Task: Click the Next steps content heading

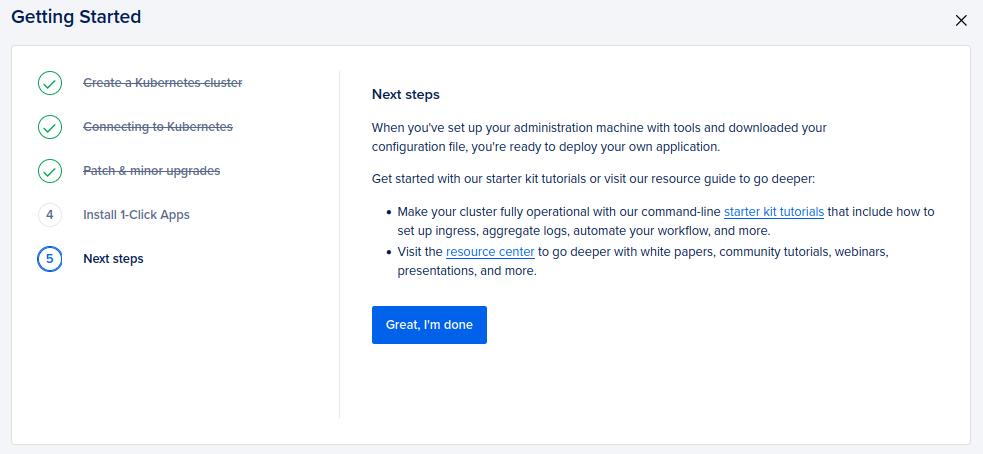Action: (405, 95)
